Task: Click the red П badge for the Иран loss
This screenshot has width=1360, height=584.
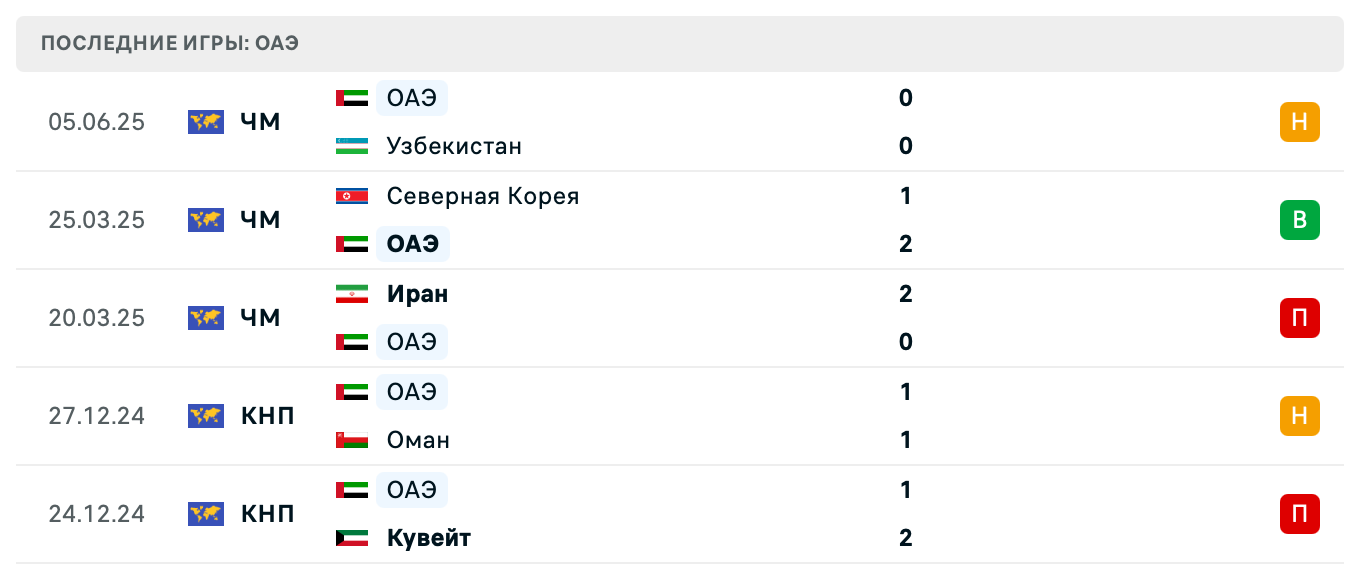Action: (1299, 318)
